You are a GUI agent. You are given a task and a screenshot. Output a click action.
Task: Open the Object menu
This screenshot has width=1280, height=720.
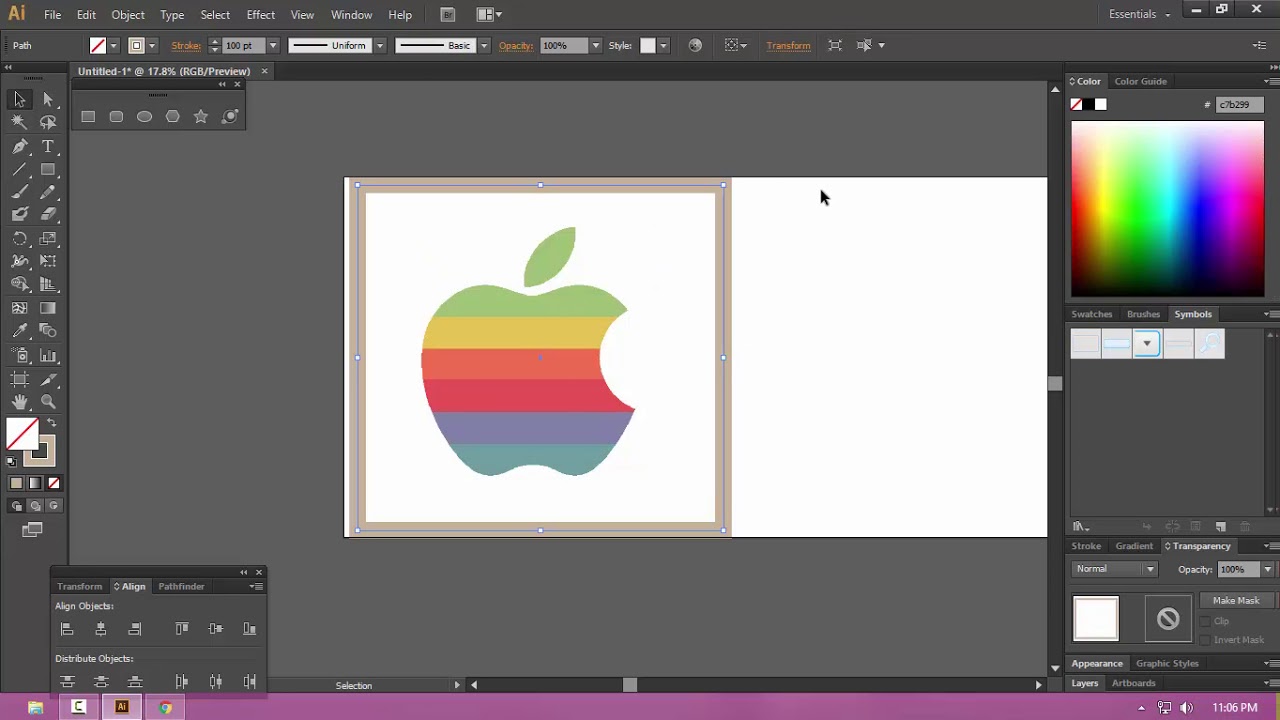pos(128,15)
